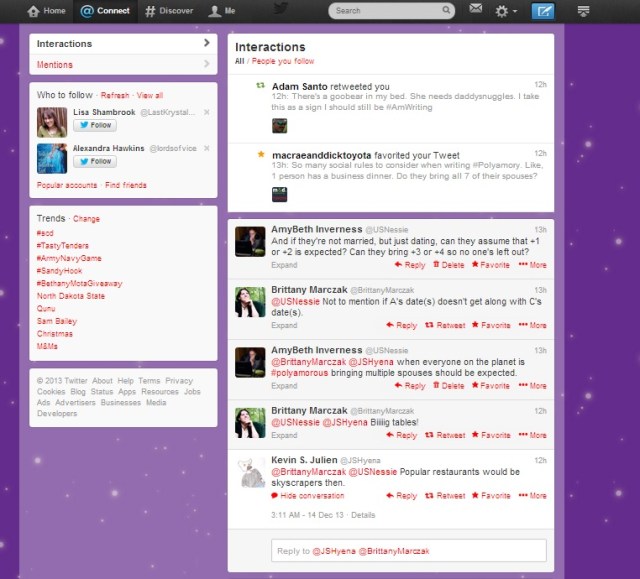Open Popular accounts link

click(67, 185)
